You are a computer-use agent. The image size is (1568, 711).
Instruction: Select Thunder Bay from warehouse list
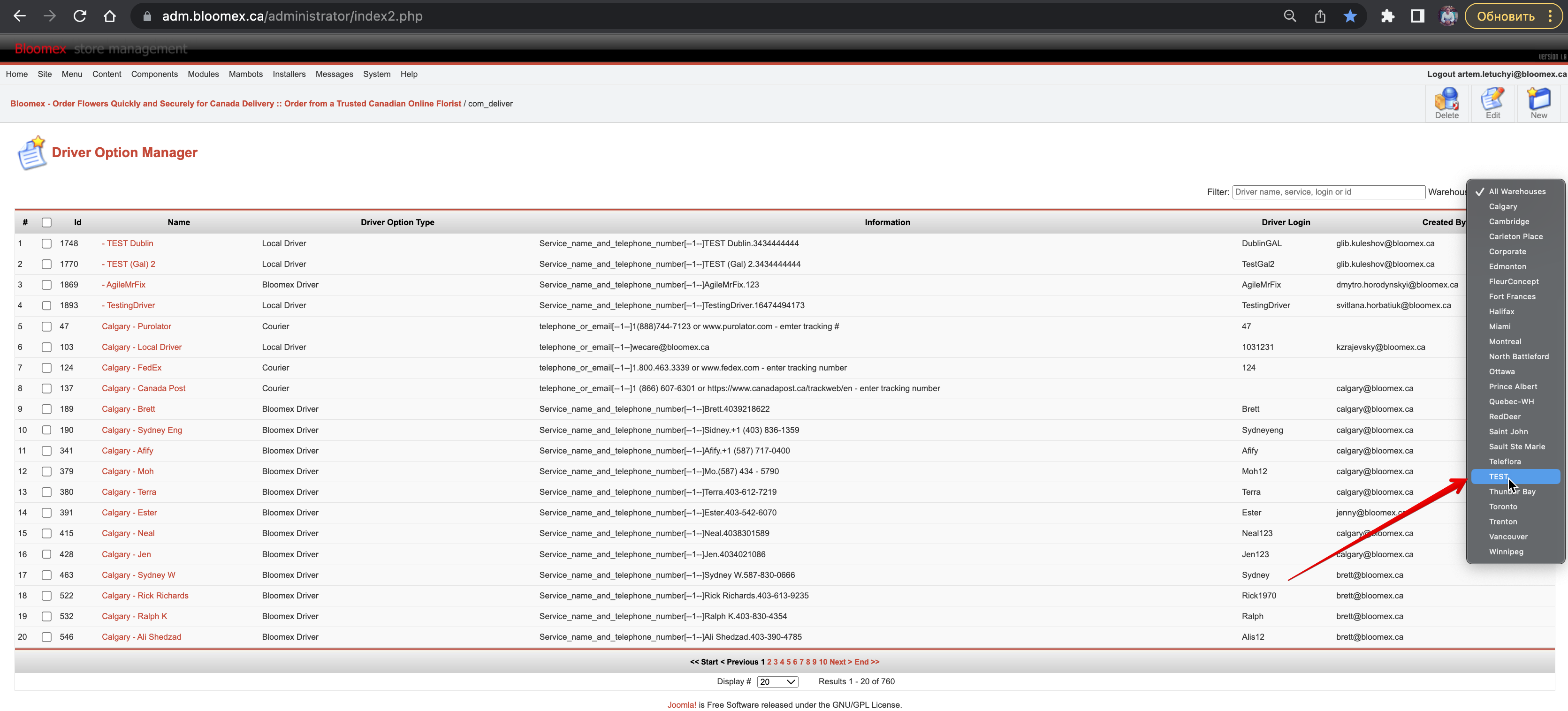point(1515,492)
